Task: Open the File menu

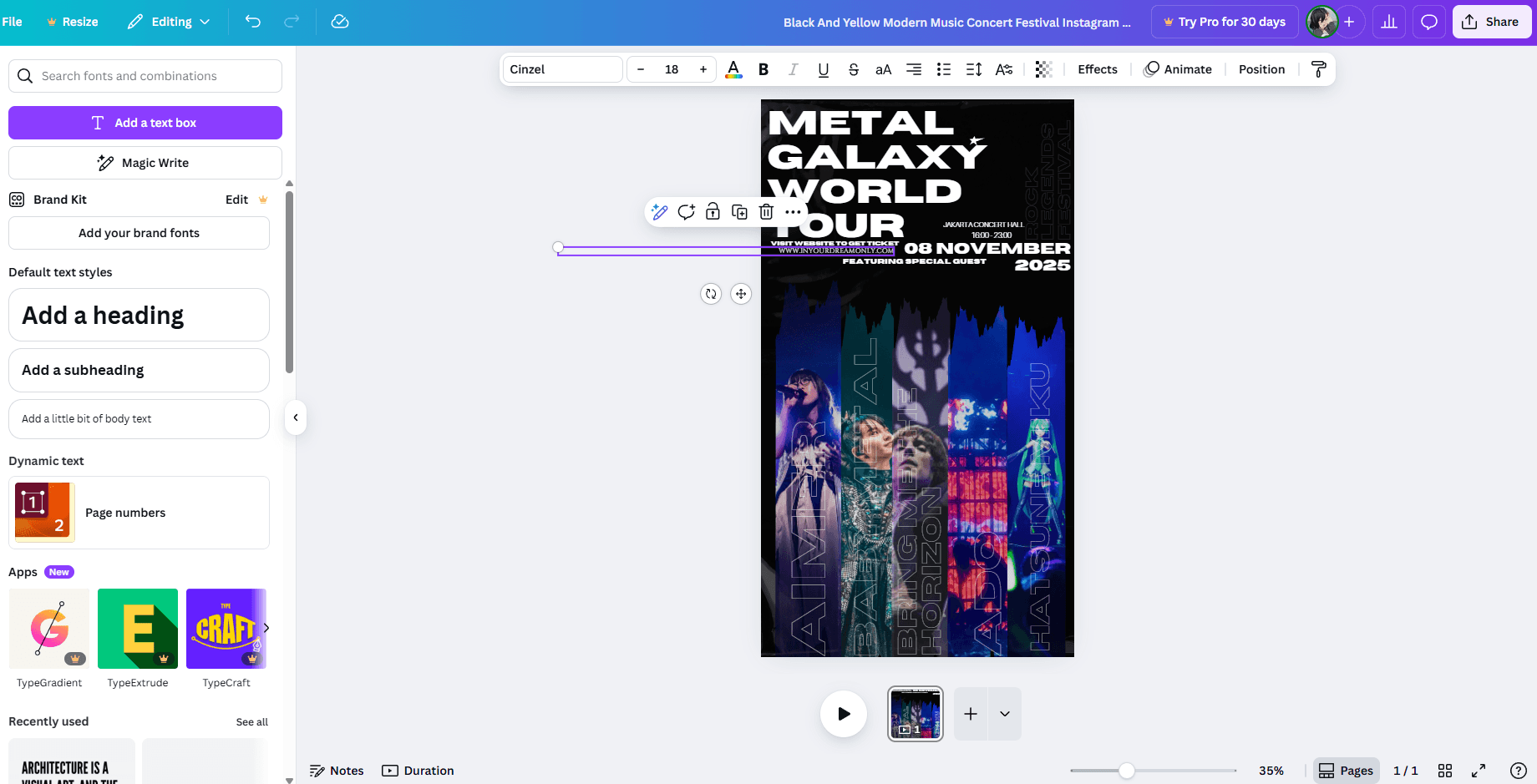Action: (13, 22)
